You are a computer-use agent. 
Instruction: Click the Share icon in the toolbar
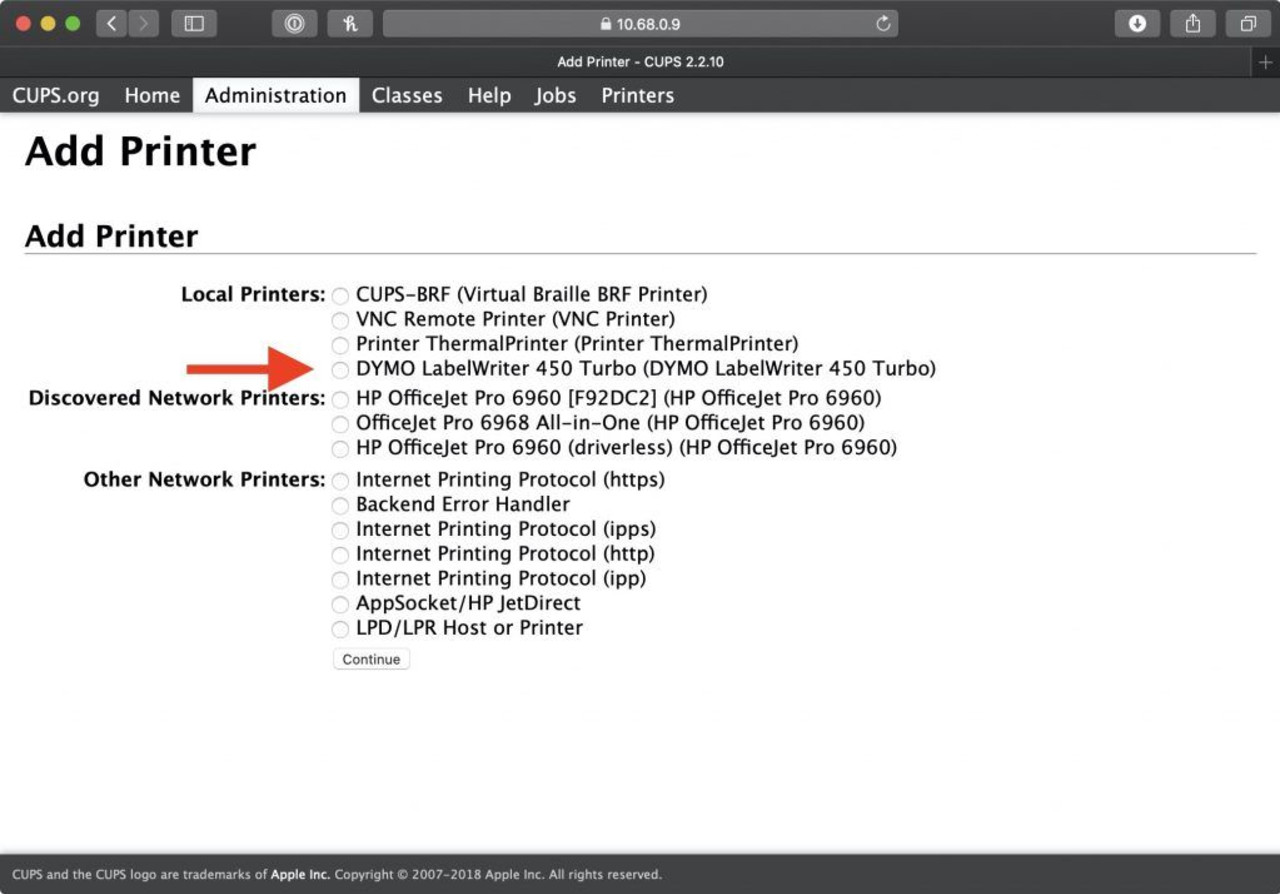(1192, 24)
